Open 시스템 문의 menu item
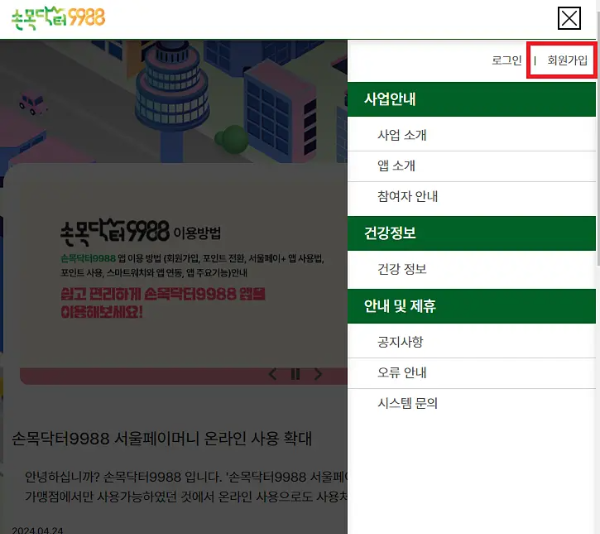Viewport: 600px width, 534px height. (x=471, y=404)
